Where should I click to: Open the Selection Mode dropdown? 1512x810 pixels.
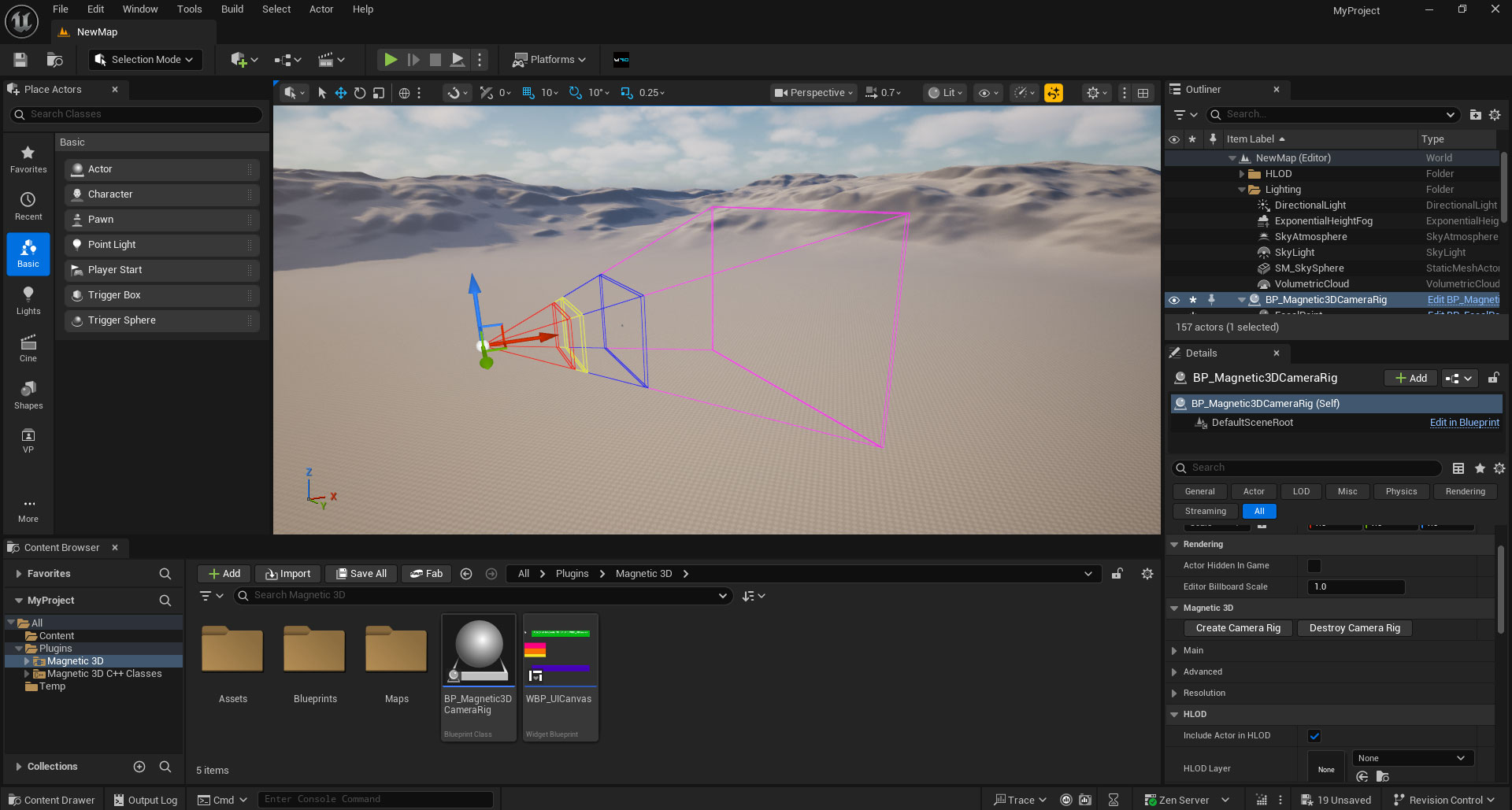(145, 60)
